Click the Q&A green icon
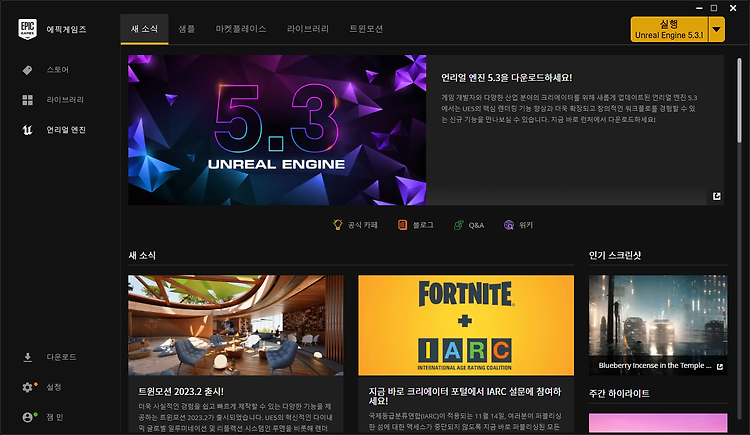The height and width of the screenshot is (435, 750). [458, 224]
